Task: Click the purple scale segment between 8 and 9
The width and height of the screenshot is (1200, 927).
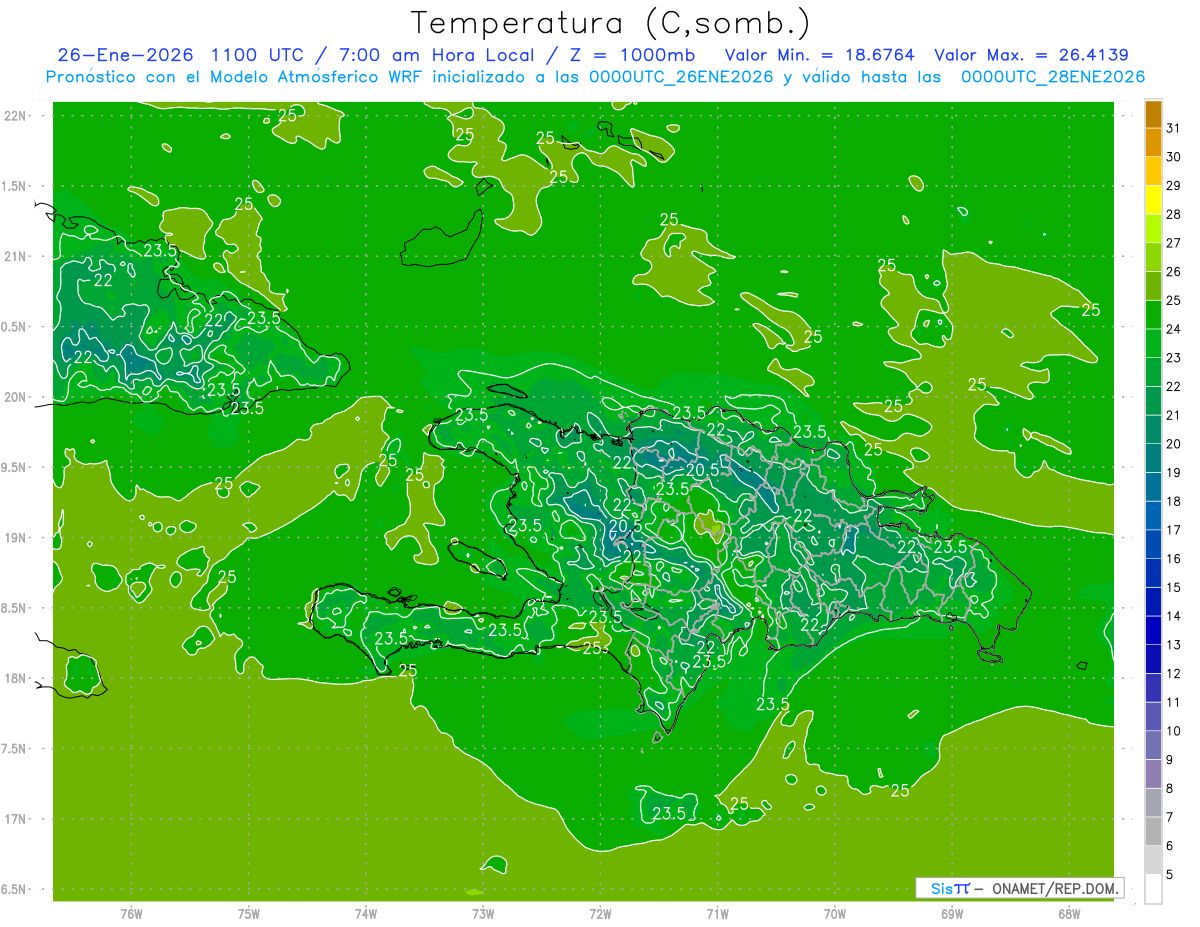Action: click(x=1153, y=774)
